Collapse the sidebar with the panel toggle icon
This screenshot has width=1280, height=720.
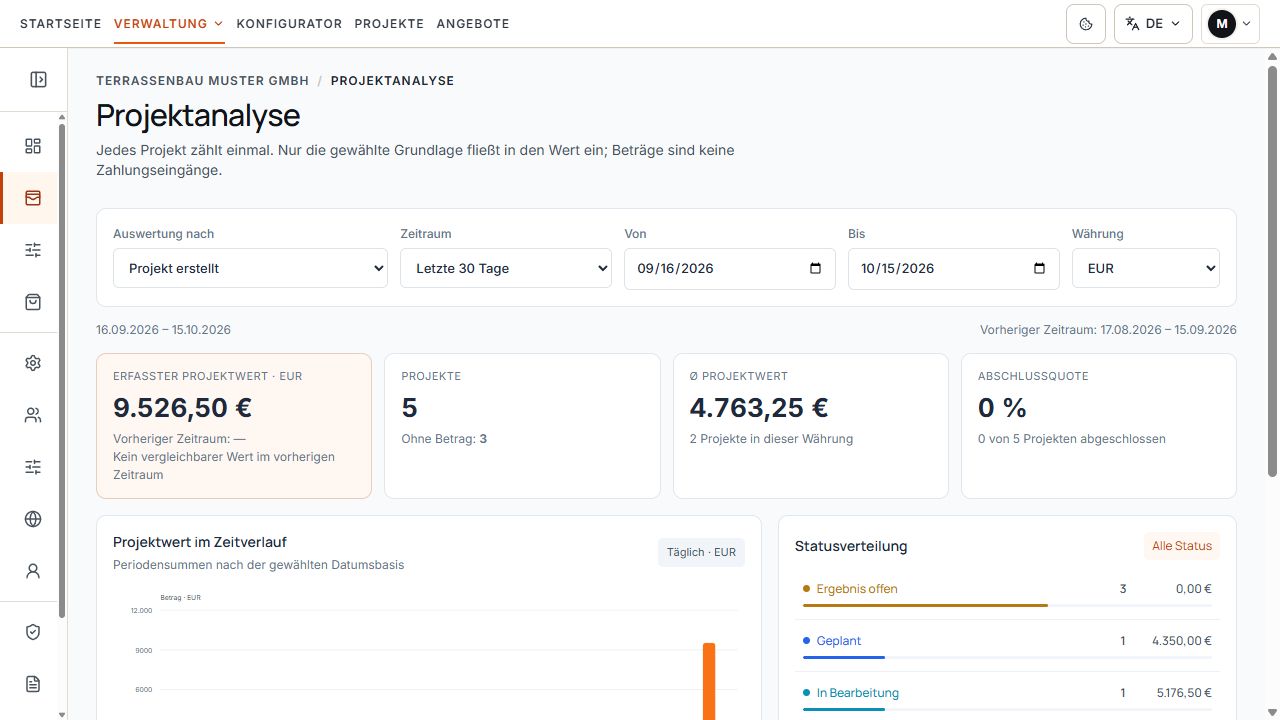coord(38,79)
